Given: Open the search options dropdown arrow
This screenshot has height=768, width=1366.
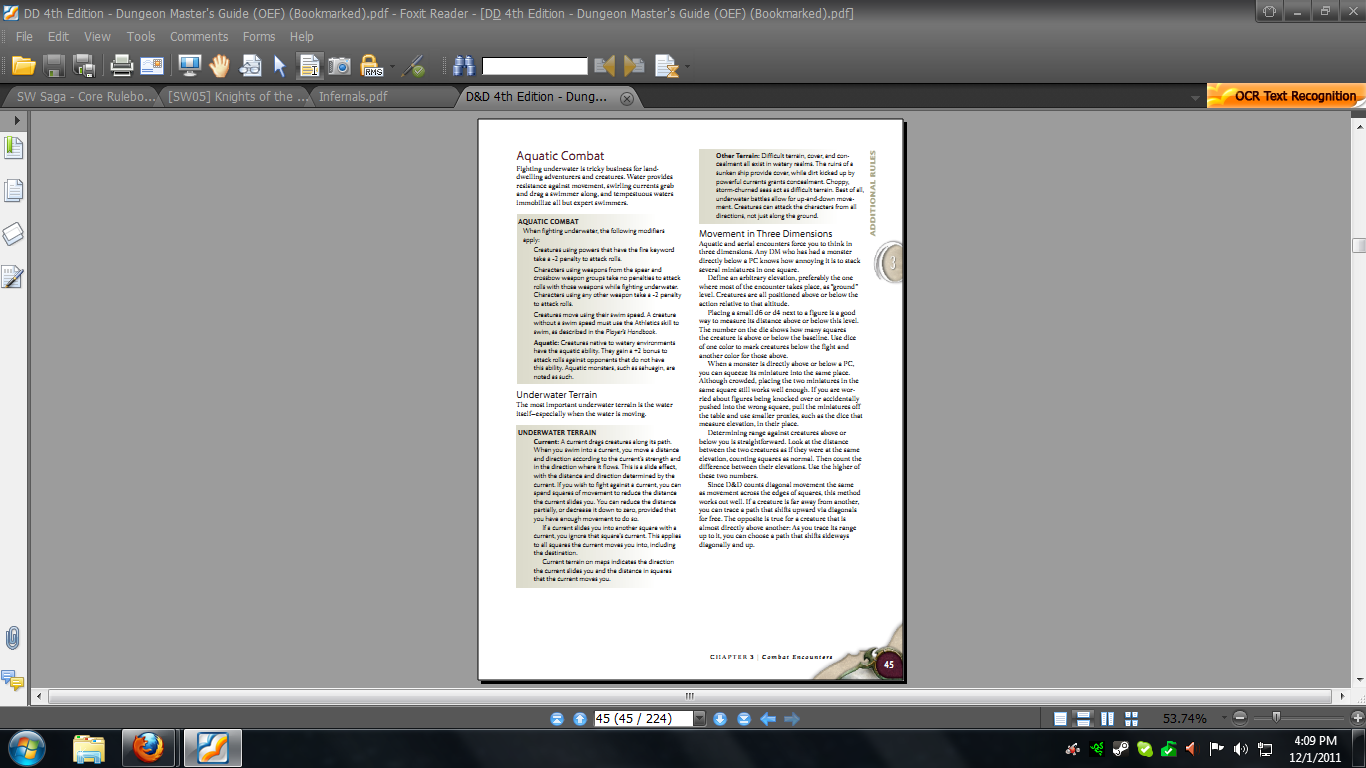Looking at the screenshot, I should [x=687, y=67].
